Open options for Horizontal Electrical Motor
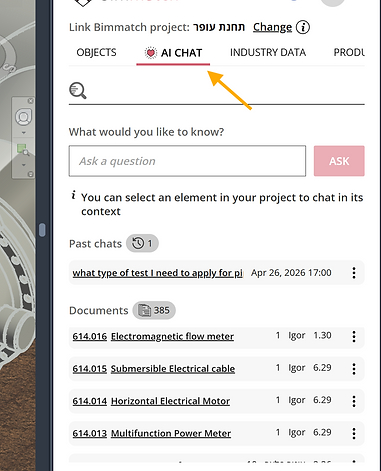Image resolution: width=381 pixels, height=471 pixels. [x=354, y=401]
